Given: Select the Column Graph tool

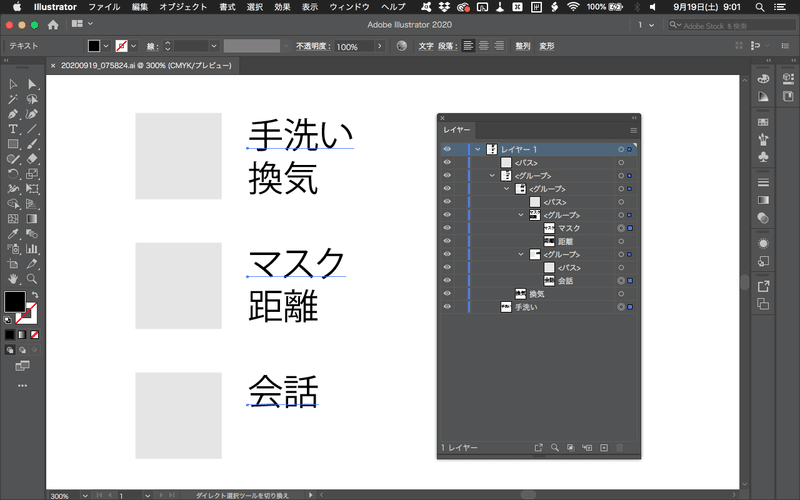Looking at the screenshot, I should coord(32,249).
